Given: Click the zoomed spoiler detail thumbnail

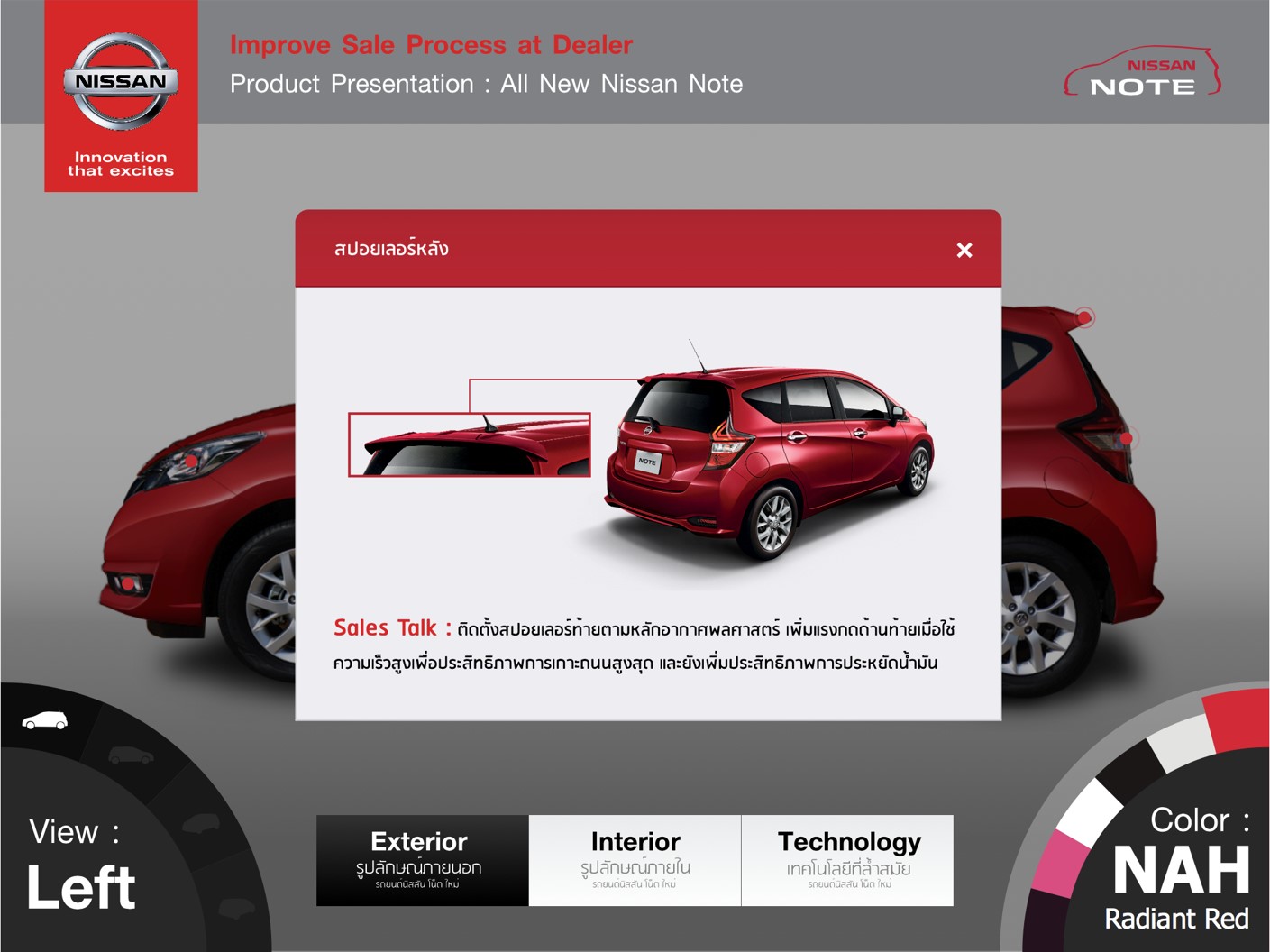Looking at the screenshot, I should [470, 444].
